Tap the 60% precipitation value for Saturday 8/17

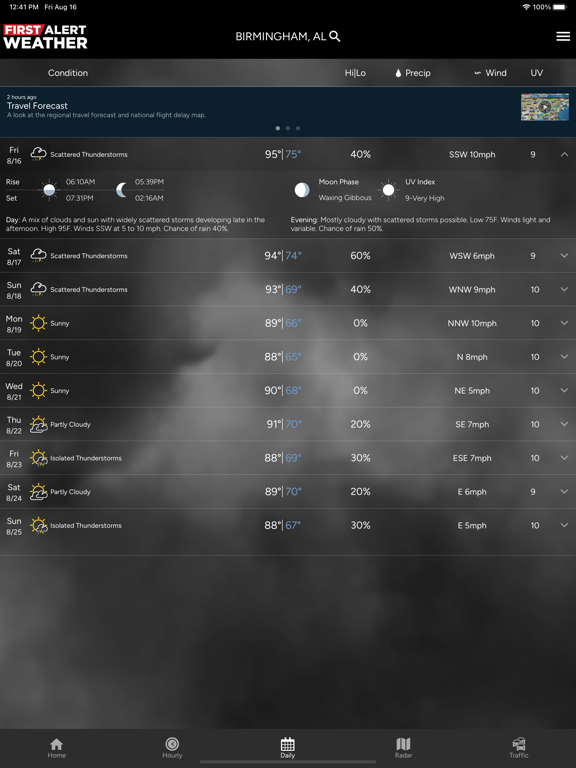point(360,256)
